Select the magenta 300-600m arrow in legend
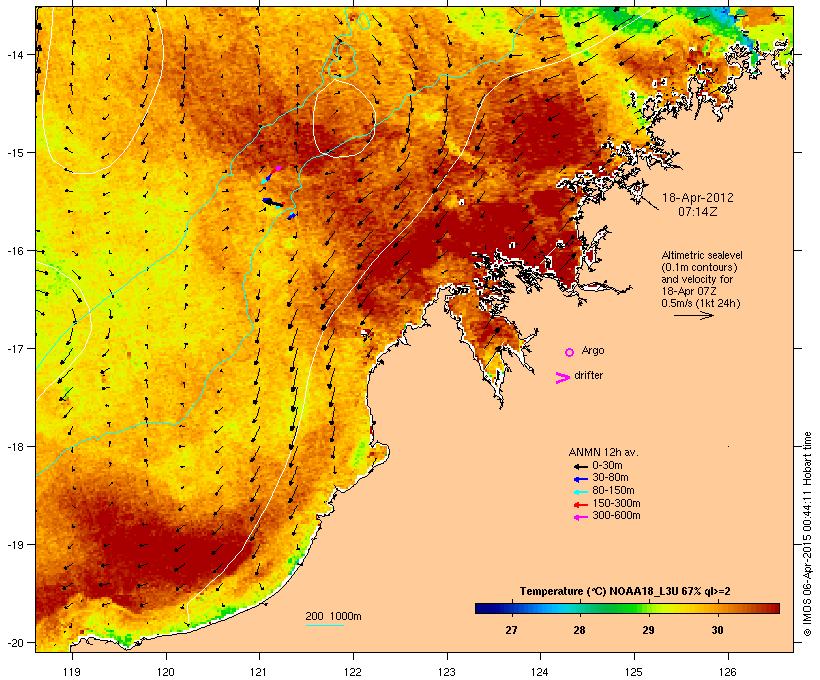The width and height of the screenshot is (820, 680). click(580, 517)
